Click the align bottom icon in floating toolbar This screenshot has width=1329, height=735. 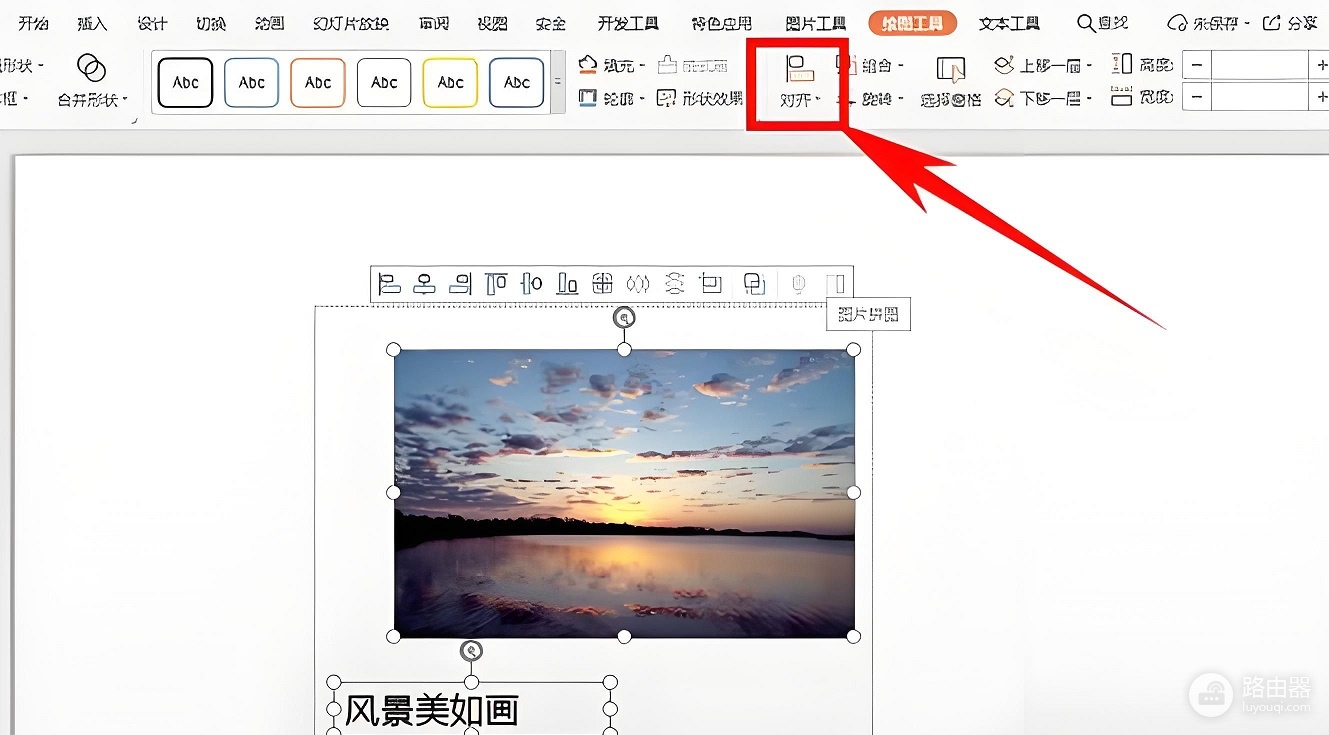[x=567, y=284]
